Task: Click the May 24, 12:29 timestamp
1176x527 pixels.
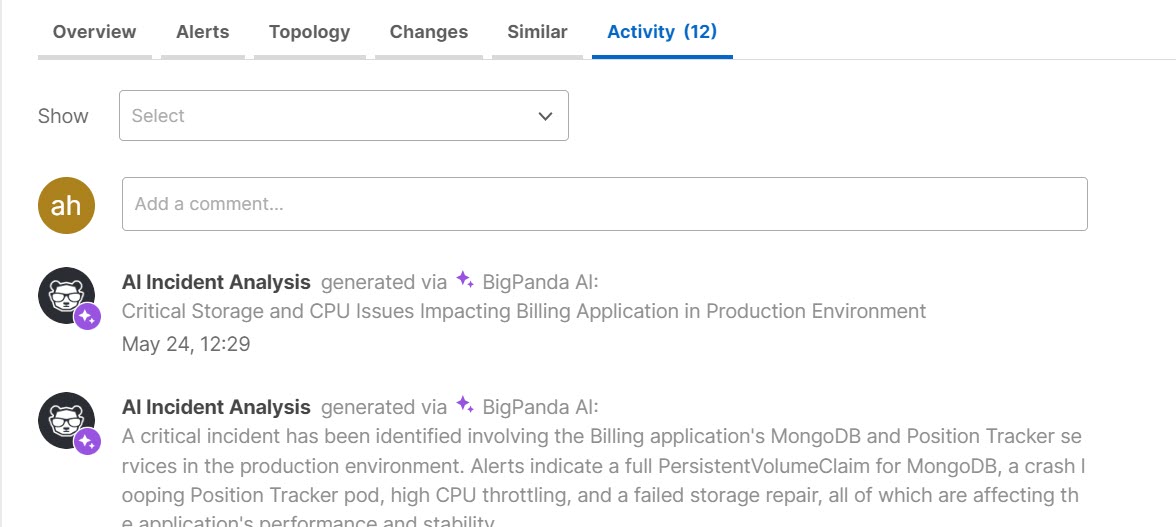Action: [185, 344]
